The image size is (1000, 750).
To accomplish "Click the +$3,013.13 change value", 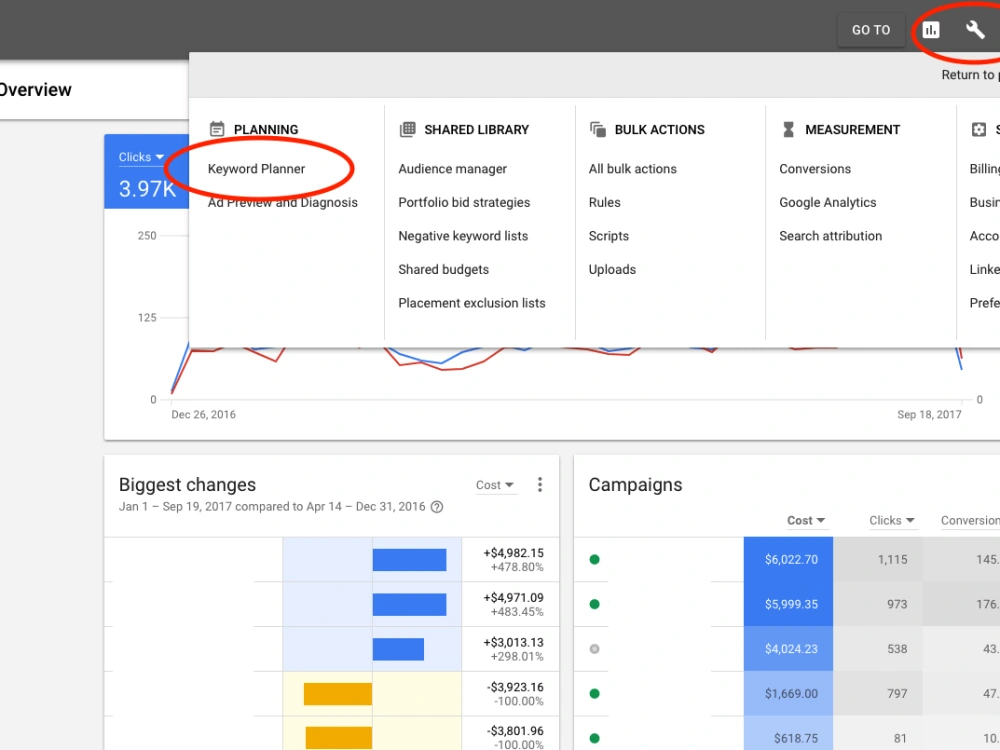I will pyautogui.click(x=513, y=642).
